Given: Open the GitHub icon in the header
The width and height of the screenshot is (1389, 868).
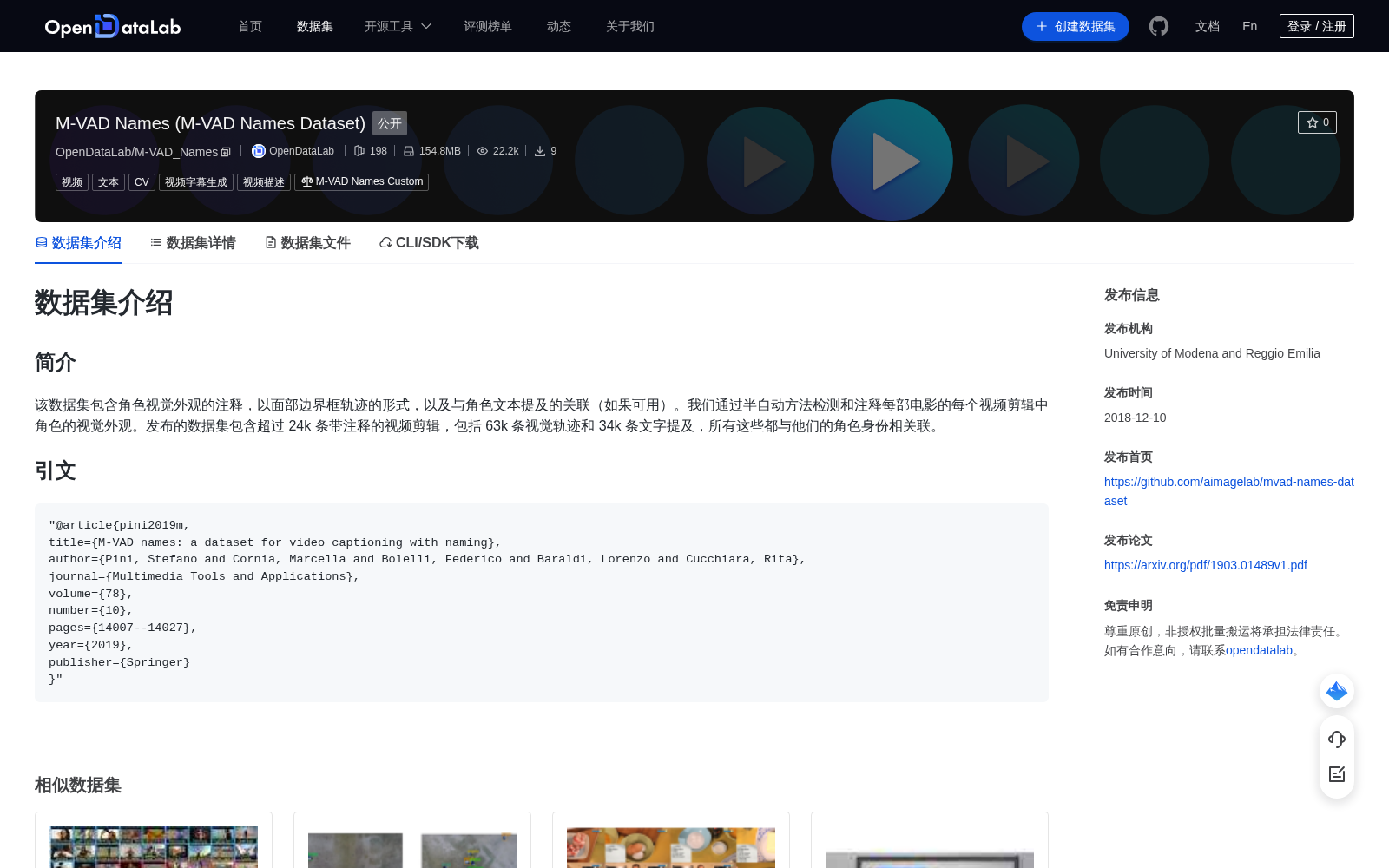Looking at the screenshot, I should [1159, 26].
